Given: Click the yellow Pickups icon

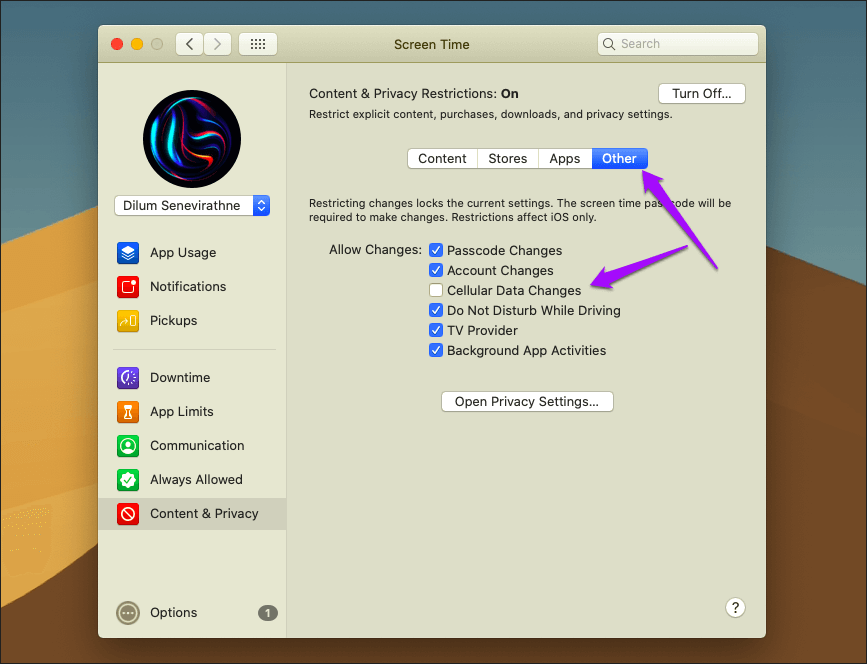Looking at the screenshot, I should pos(128,321).
